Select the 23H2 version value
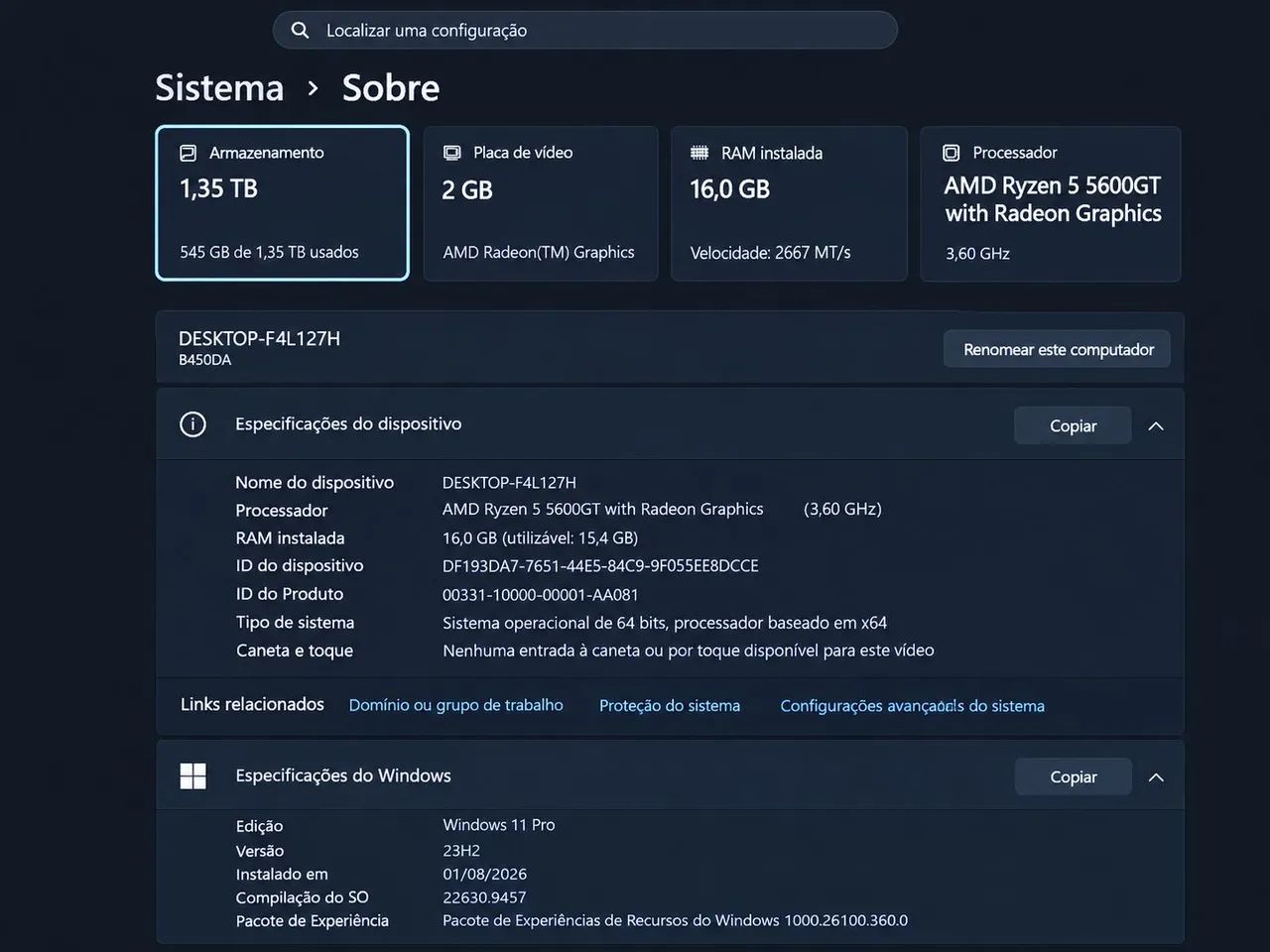 coord(461,851)
